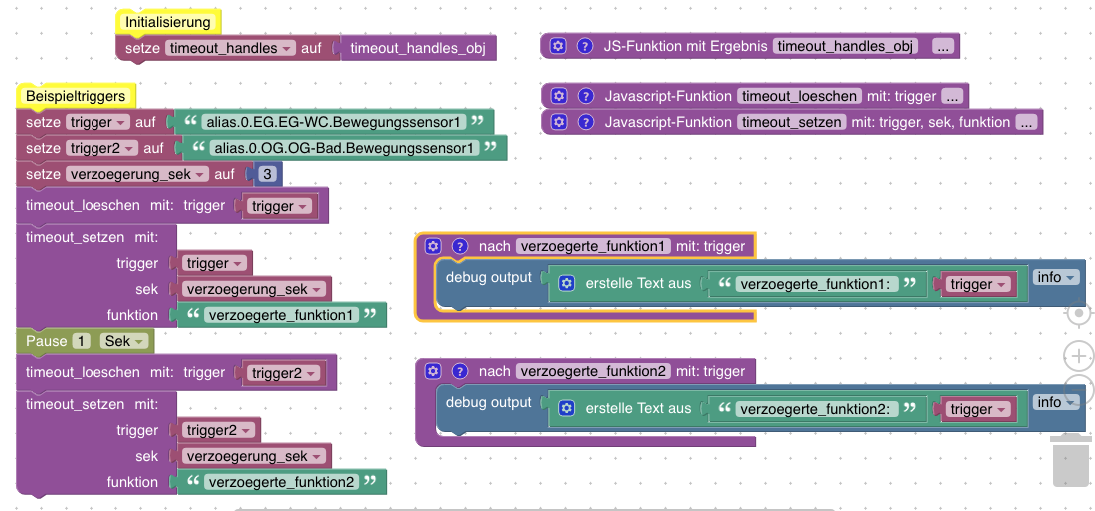Edit text alias.0.OG.OG-Bad.Bewegungssensor1
Image resolution: width=1095 pixels, height=511 pixels.
344,148
